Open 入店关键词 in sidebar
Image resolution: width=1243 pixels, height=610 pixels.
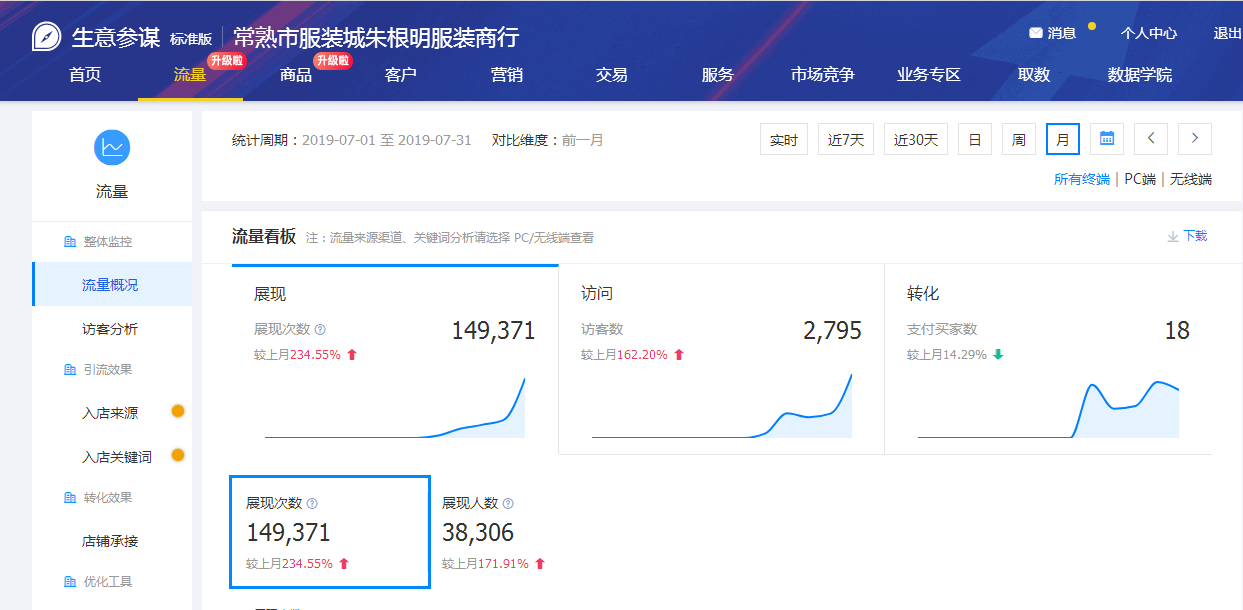(117, 457)
